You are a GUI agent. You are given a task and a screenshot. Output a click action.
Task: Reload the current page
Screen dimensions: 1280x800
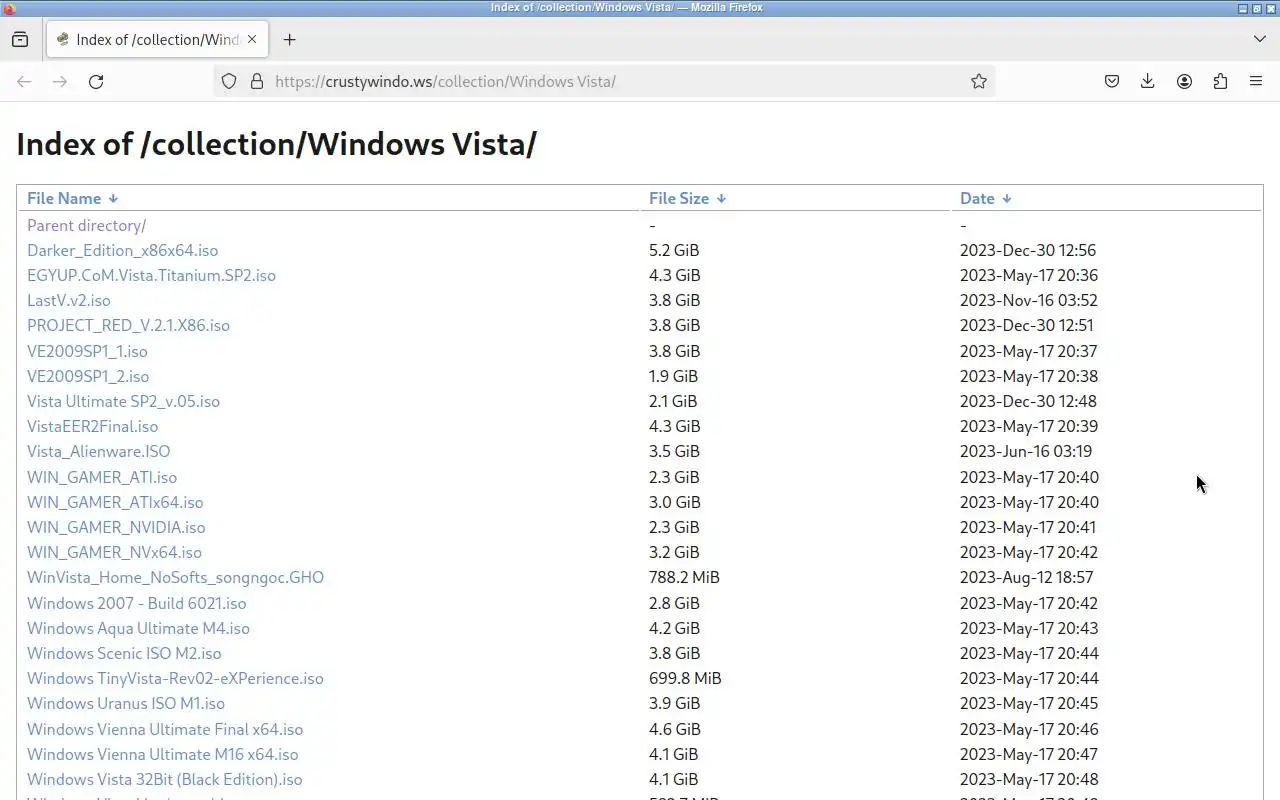click(96, 82)
